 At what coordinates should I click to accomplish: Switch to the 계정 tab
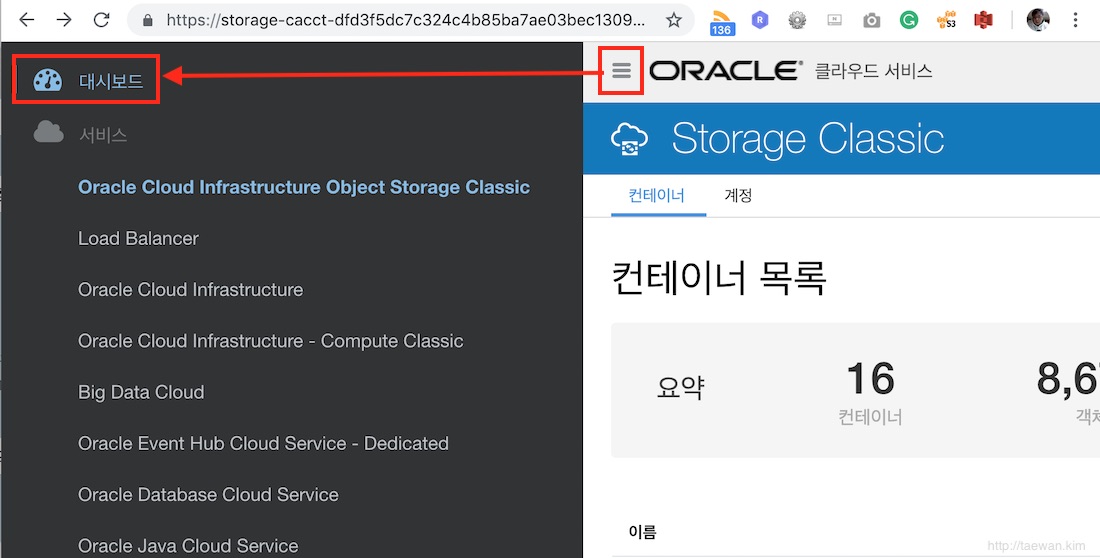click(738, 196)
